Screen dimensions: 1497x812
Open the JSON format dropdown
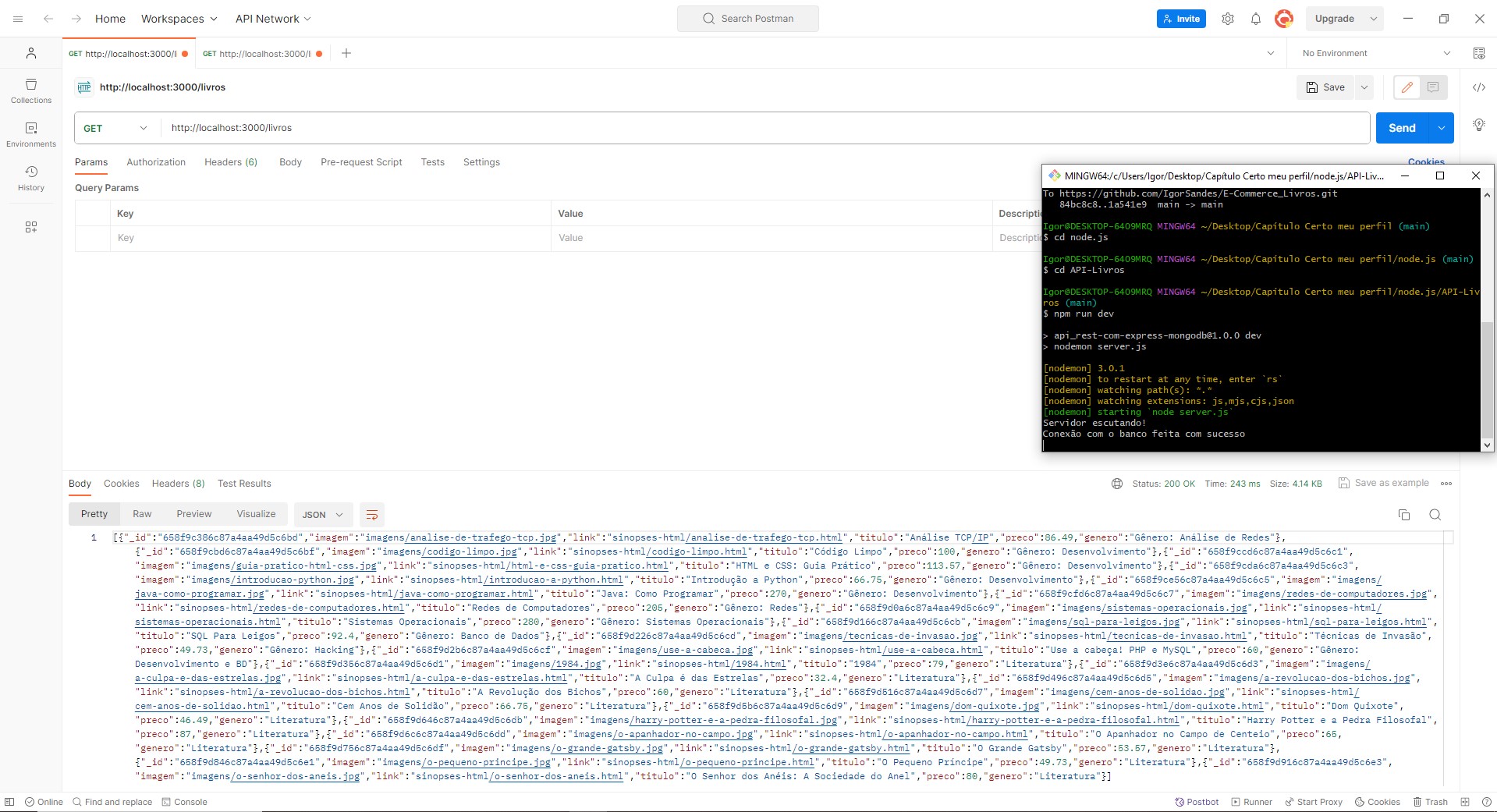coord(323,515)
